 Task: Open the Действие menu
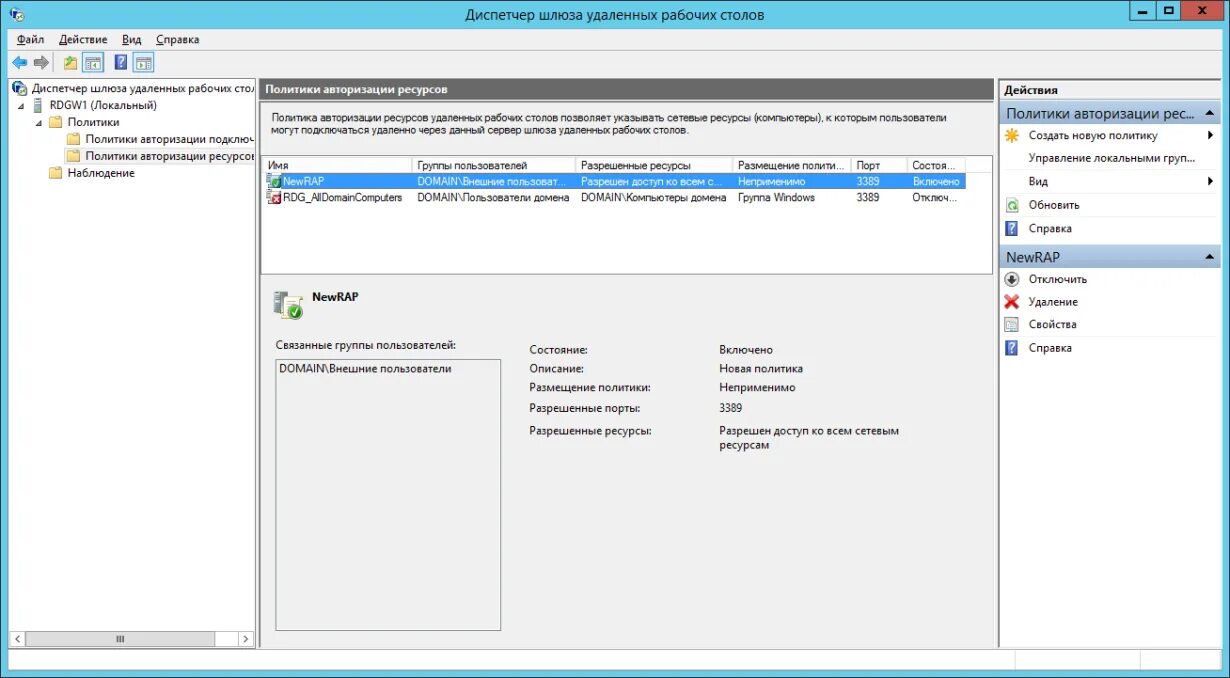(83, 40)
